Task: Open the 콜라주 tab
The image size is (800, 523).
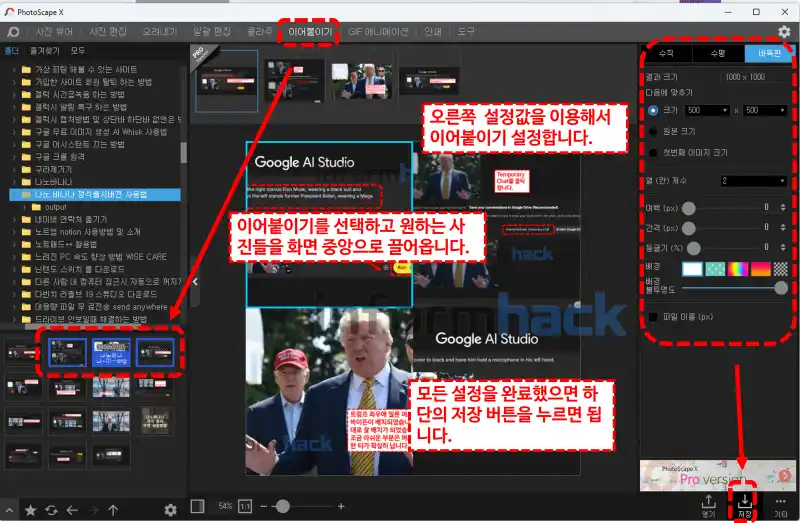Action: coord(260,32)
